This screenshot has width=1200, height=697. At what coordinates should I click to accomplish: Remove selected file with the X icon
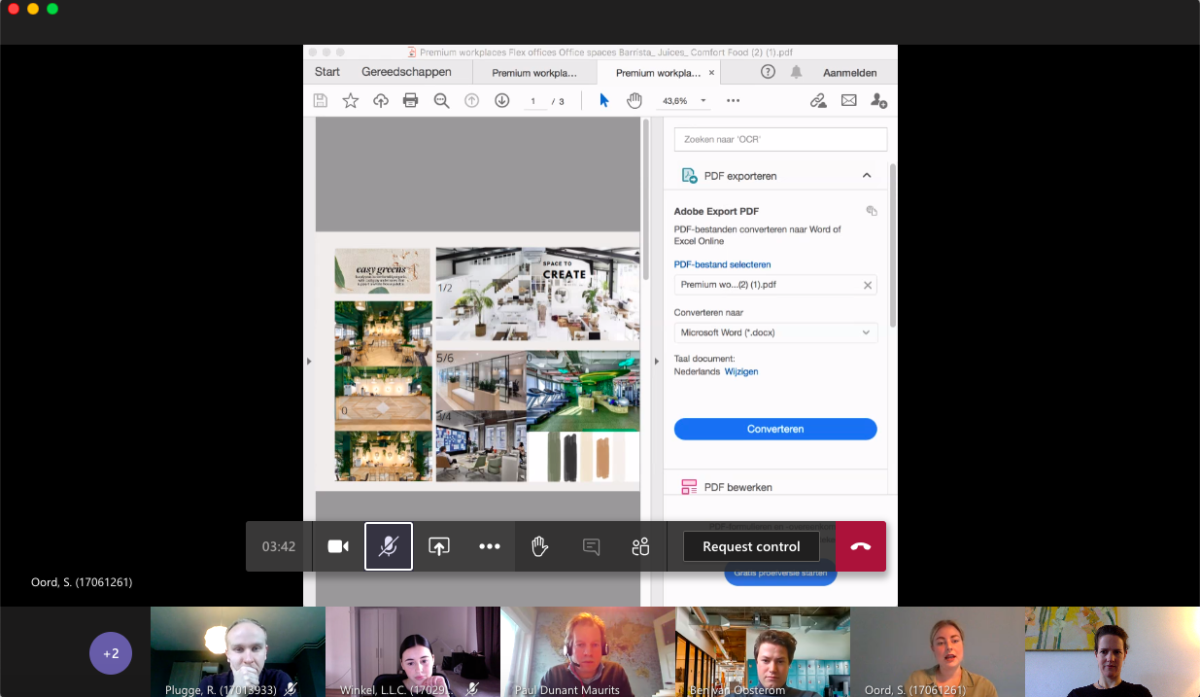point(868,285)
